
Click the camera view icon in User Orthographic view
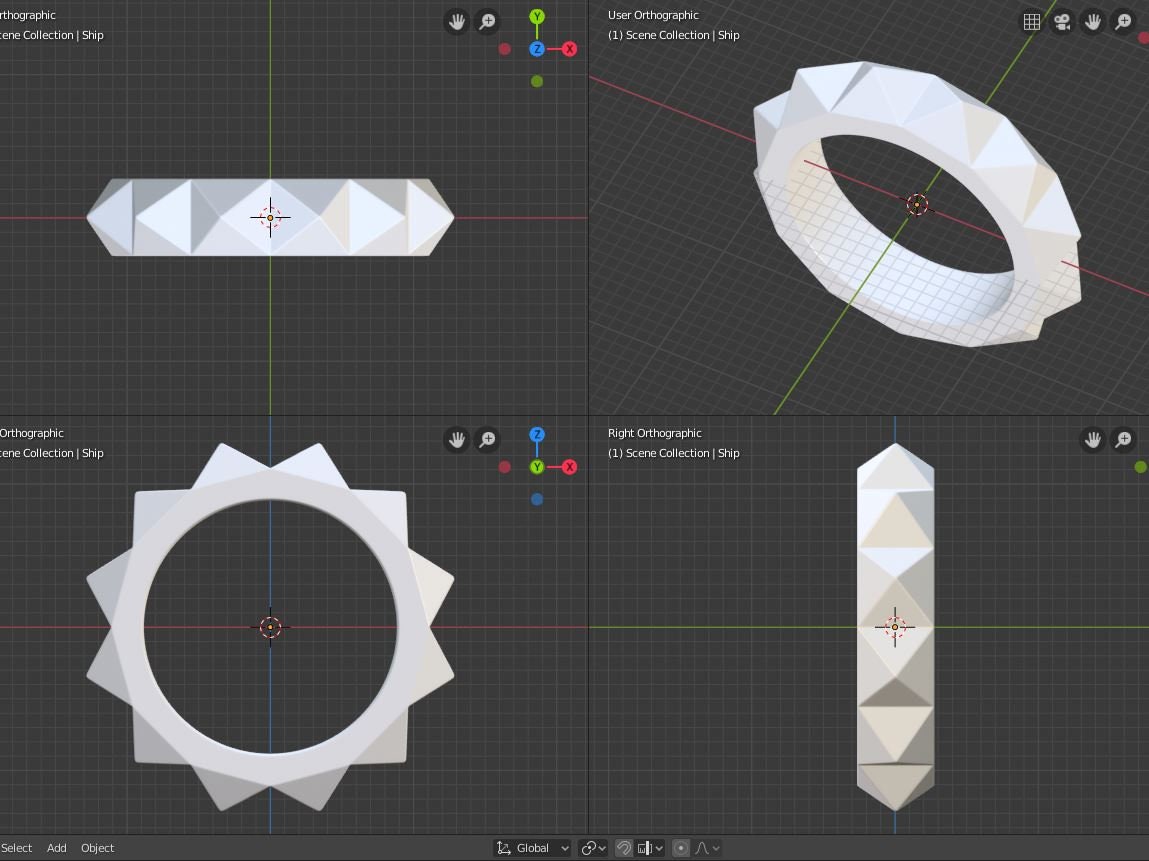click(1062, 22)
